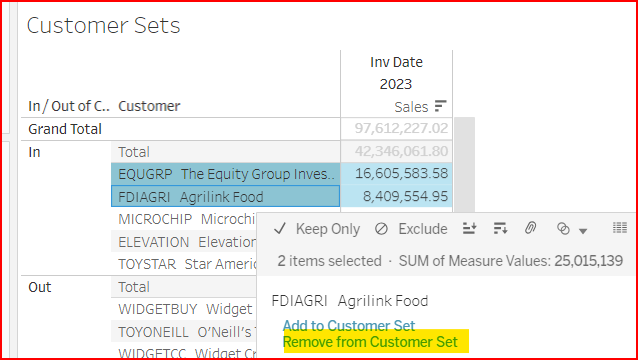The width and height of the screenshot is (638, 360).
Task: Open the dropdown arrow next to set icon
Action: click(x=583, y=231)
